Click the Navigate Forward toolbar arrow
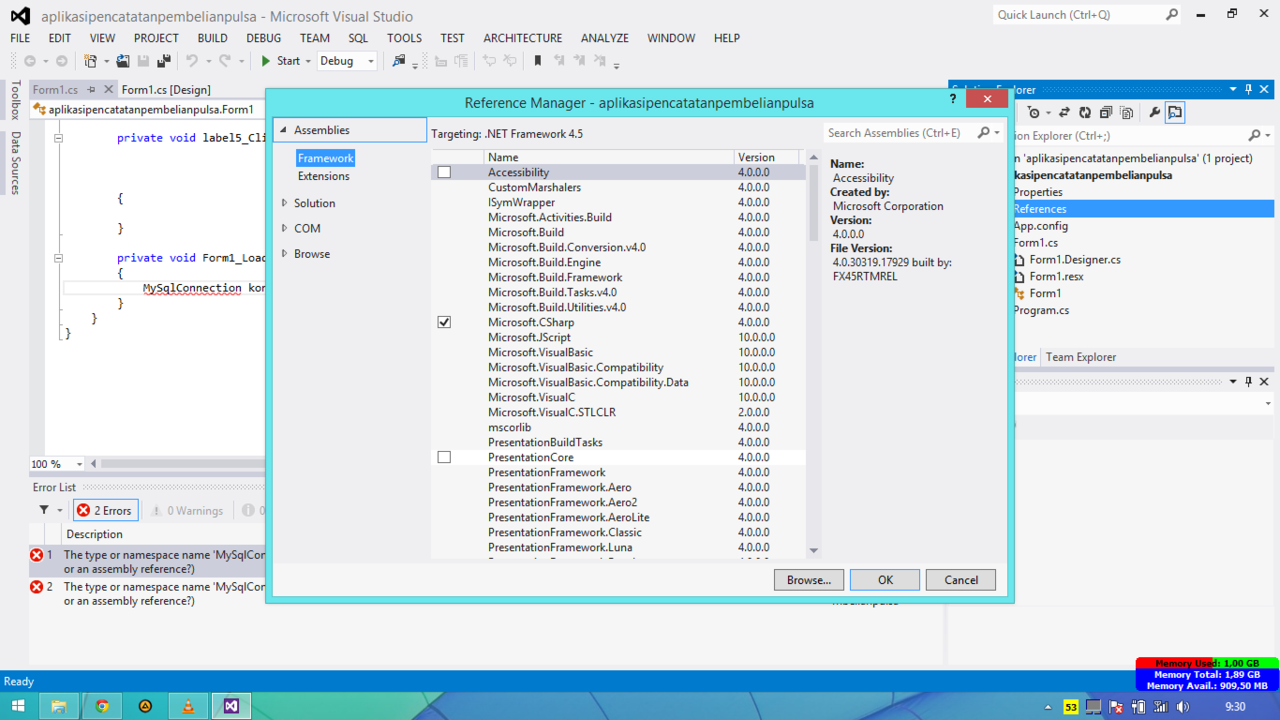The height and width of the screenshot is (720, 1280). (61, 61)
